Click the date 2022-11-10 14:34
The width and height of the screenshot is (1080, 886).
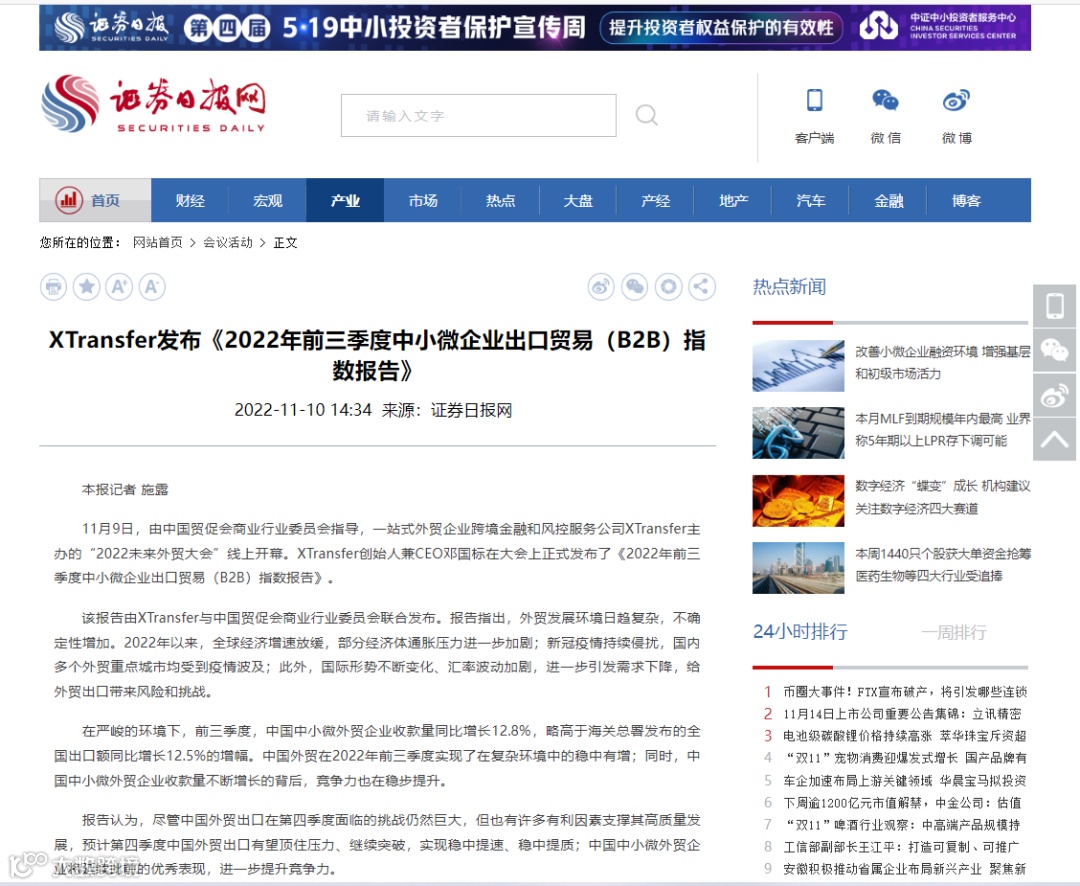coord(303,410)
